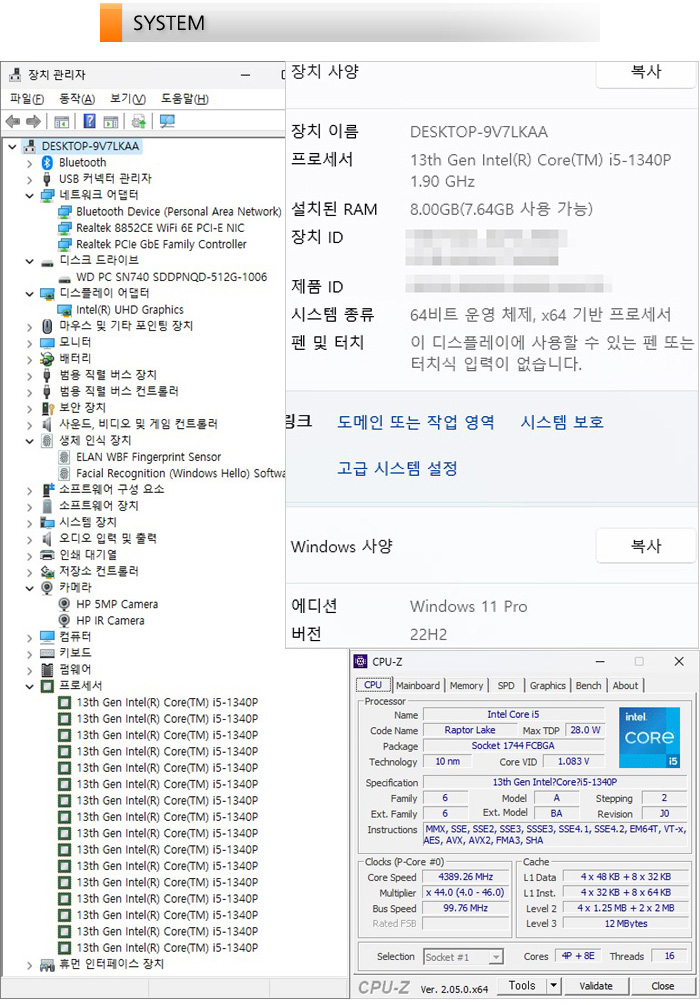Select the 생체 인식 장치 category row
The image size is (700, 1005).
(x=86, y=440)
